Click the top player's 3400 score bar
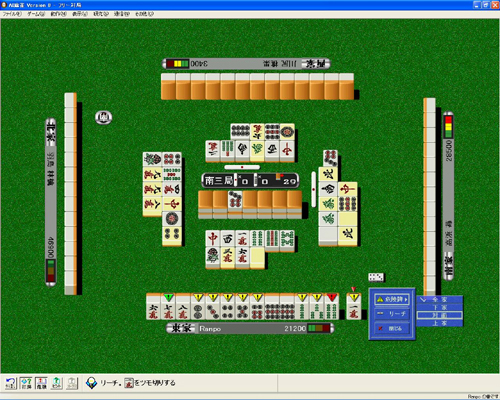This screenshot has width=500, height=400. 246,63
